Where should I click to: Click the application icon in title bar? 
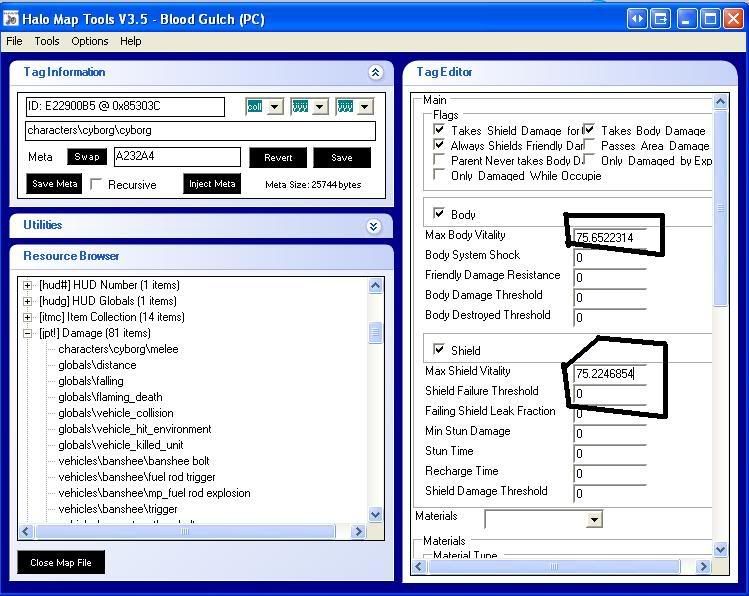11,19
